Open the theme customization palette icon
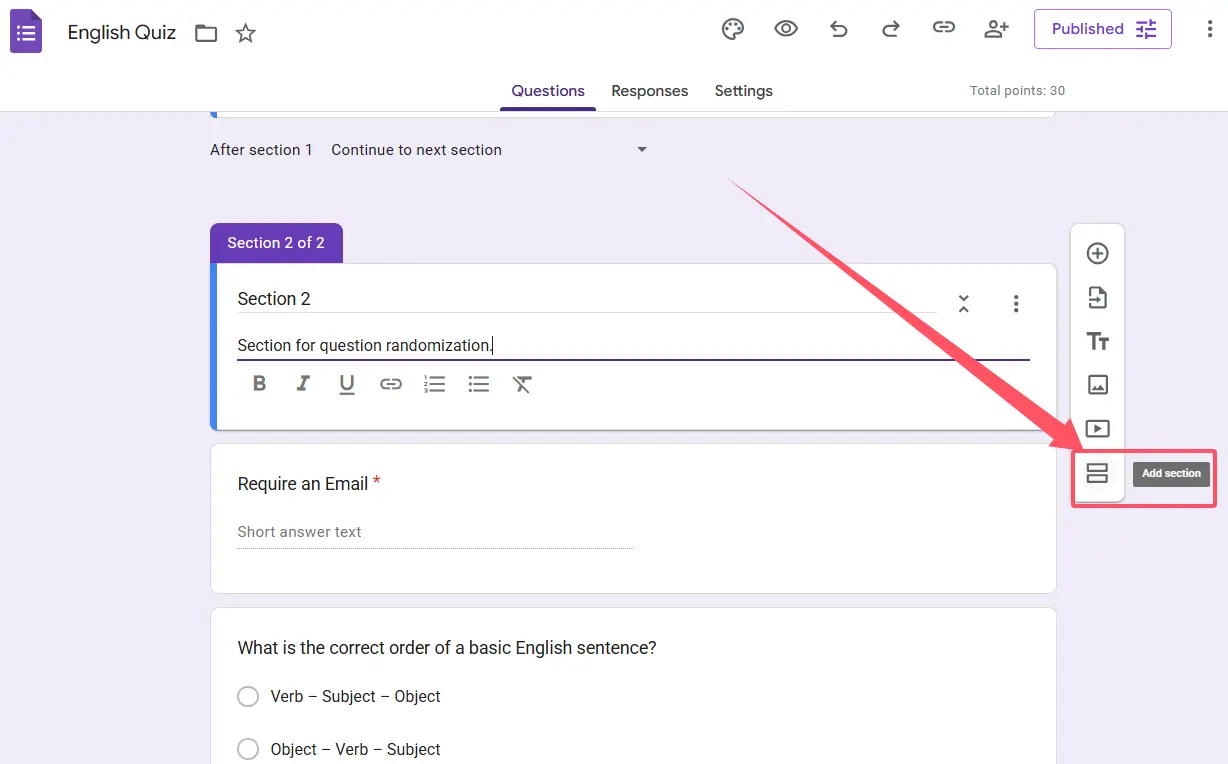 (733, 29)
